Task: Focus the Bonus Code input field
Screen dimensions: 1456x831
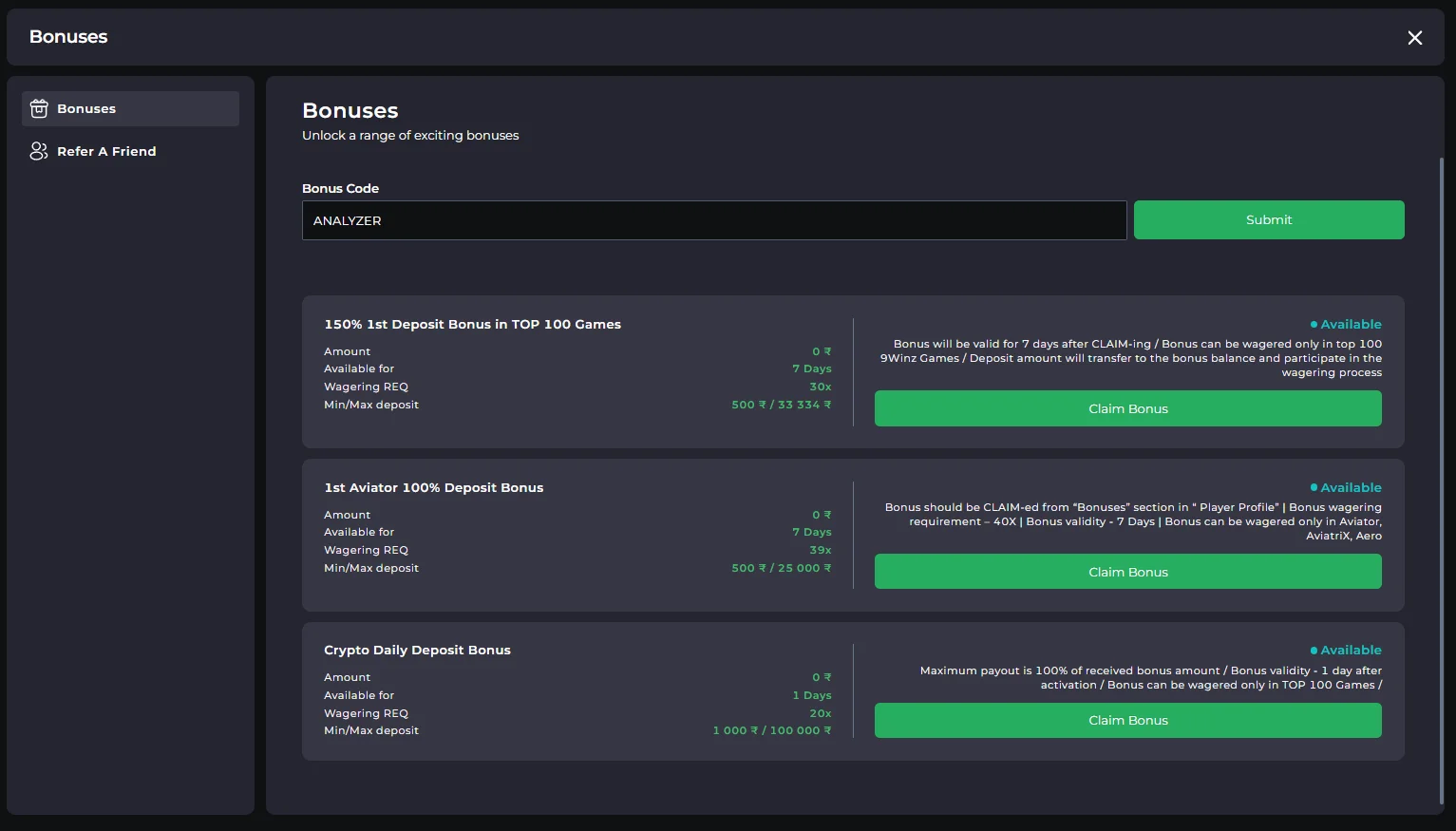Action: (x=713, y=220)
